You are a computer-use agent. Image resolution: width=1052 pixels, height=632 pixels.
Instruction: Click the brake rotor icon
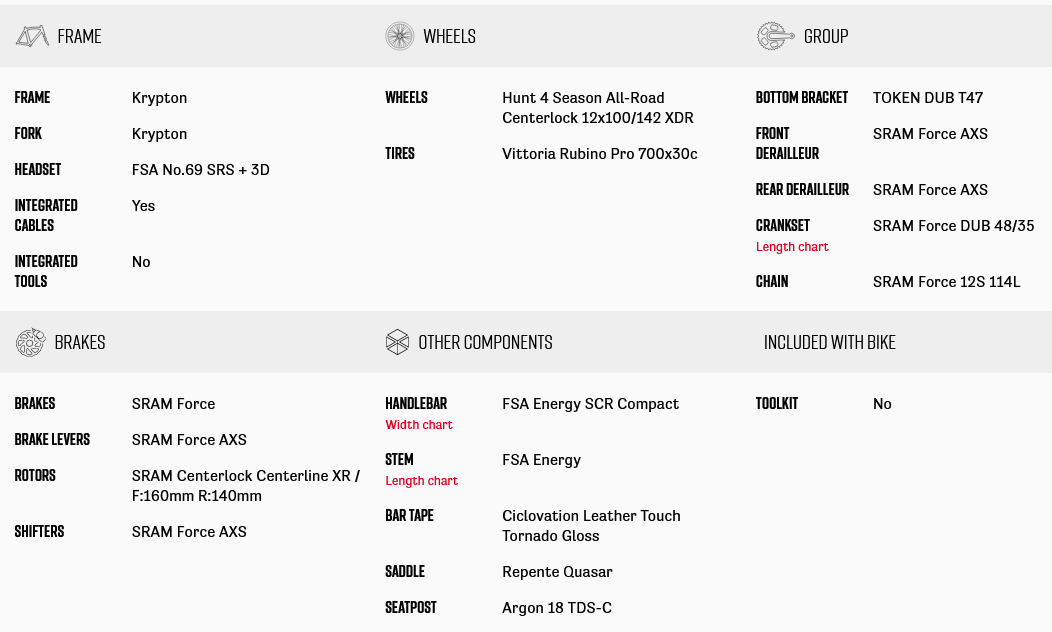tap(31, 342)
